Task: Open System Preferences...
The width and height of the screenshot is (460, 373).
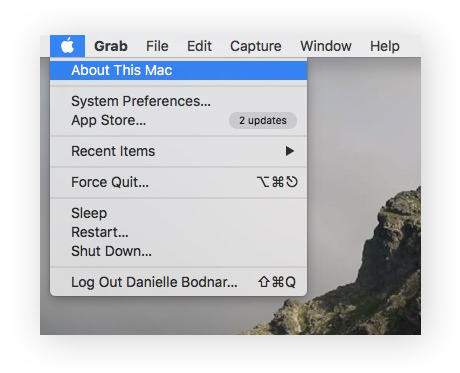Action: [x=178, y=101]
